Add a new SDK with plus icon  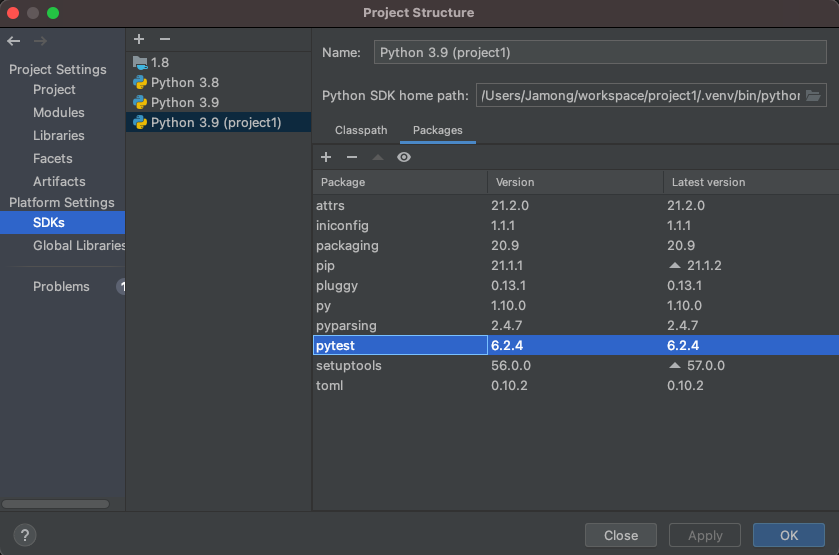139,39
